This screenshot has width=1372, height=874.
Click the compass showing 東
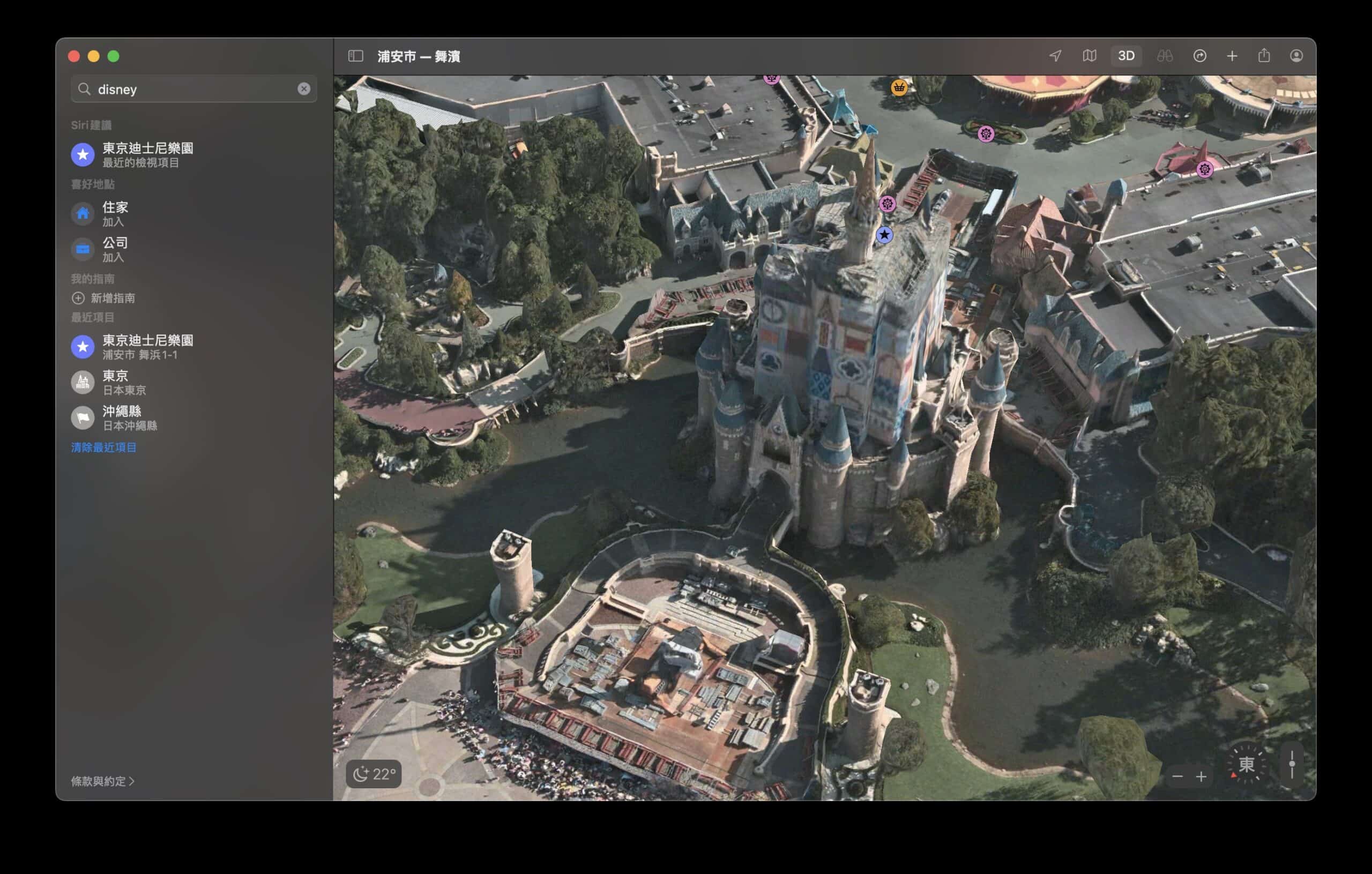pyautogui.click(x=1247, y=765)
